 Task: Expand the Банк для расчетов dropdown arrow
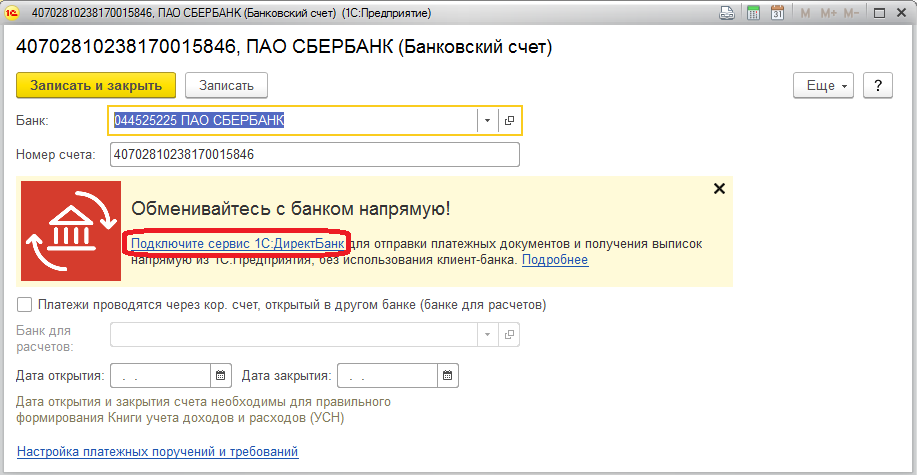[487, 335]
